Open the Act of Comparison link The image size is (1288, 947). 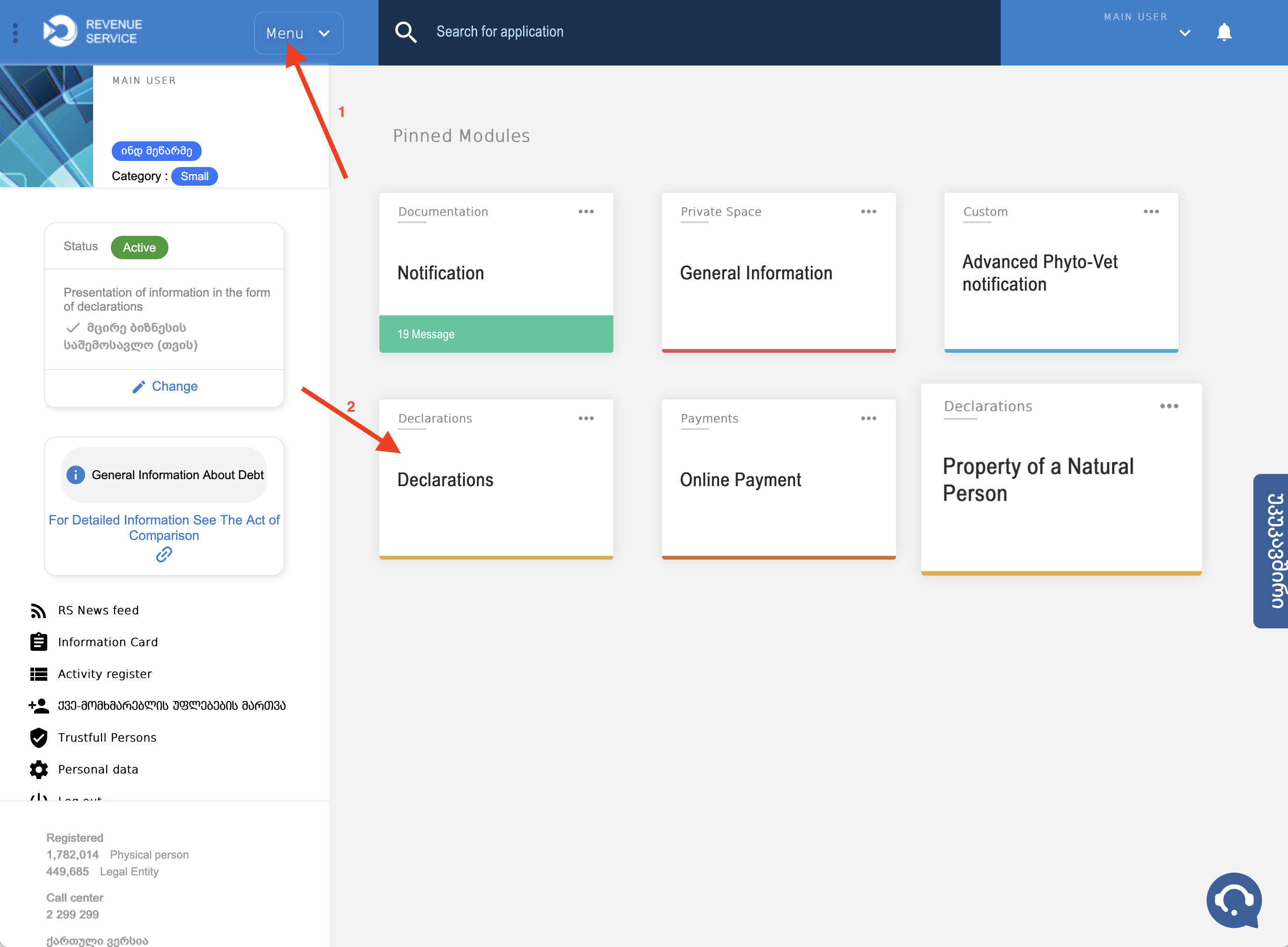pyautogui.click(x=164, y=527)
